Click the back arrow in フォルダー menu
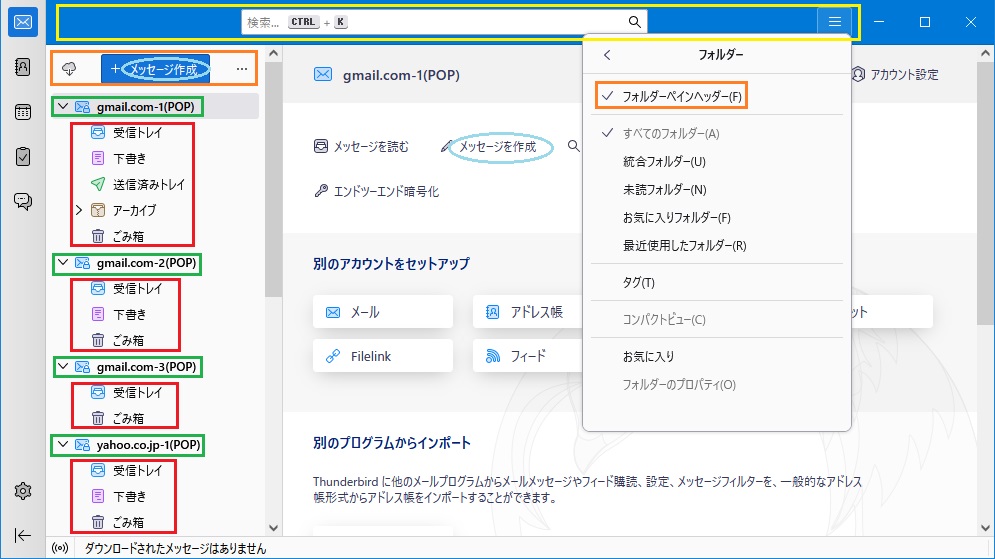The width and height of the screenshot is (995, 559). pos(607,56)
